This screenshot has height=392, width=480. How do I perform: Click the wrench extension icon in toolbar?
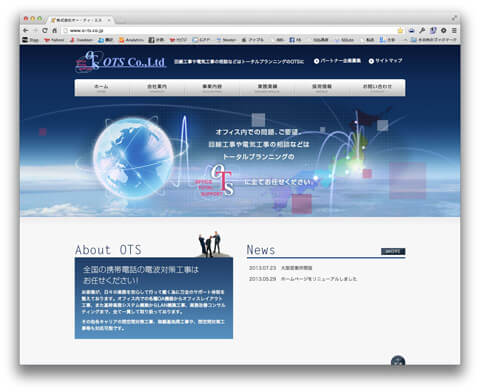click(422, 30)
